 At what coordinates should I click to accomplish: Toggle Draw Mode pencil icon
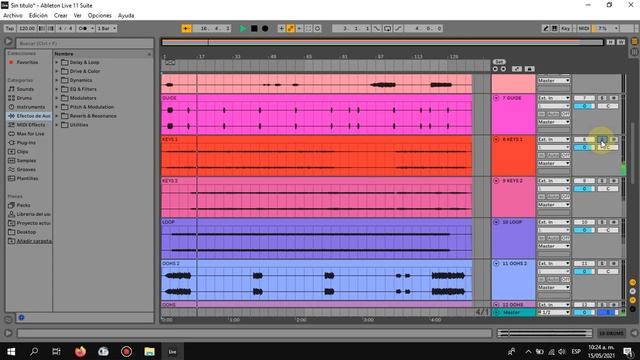click(546, 28)
